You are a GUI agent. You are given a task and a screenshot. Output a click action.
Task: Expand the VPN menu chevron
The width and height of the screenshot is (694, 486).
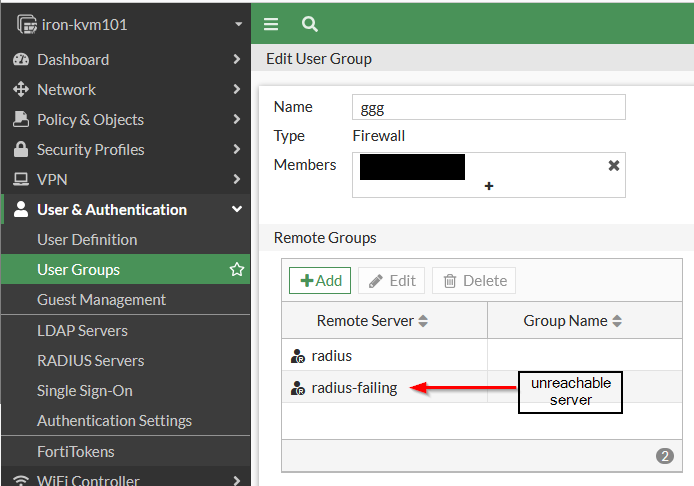pyautogui.click(x=237, y=179)
